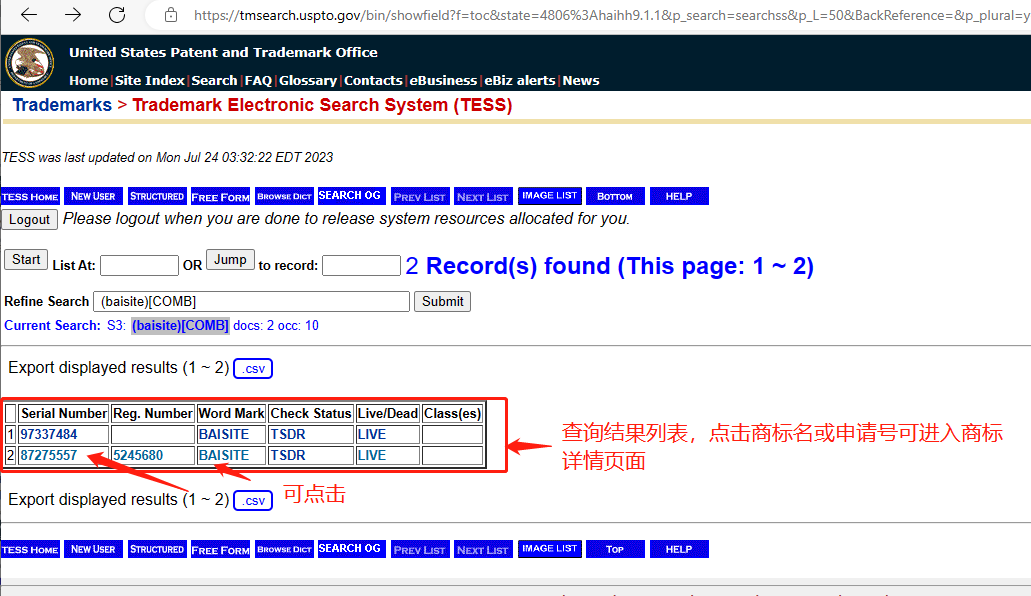
Task: Jump to page Bottom button
Action: point(614,197)
